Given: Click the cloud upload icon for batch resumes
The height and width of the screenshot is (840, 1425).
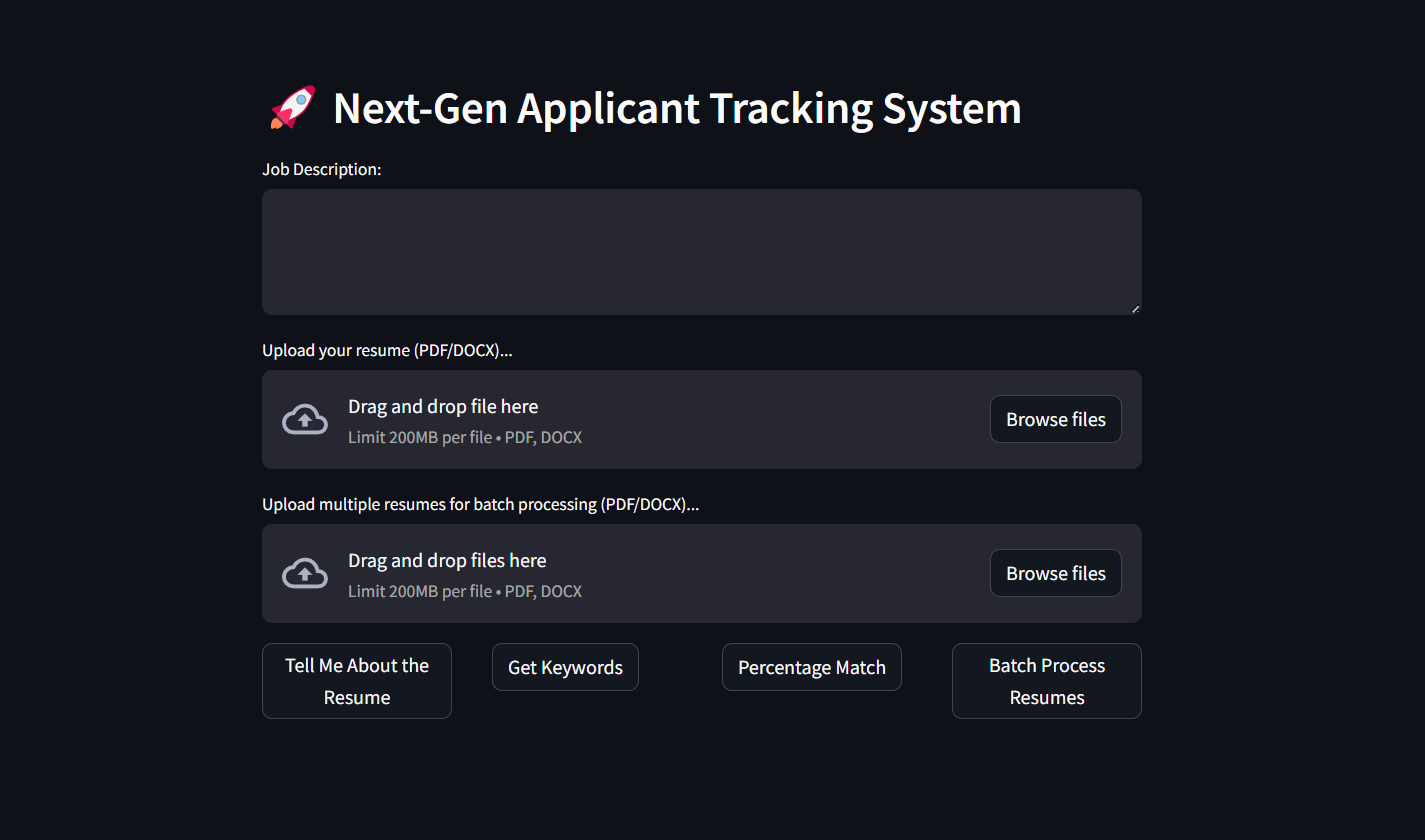Looking at the screenshot, I should point(305,574).
